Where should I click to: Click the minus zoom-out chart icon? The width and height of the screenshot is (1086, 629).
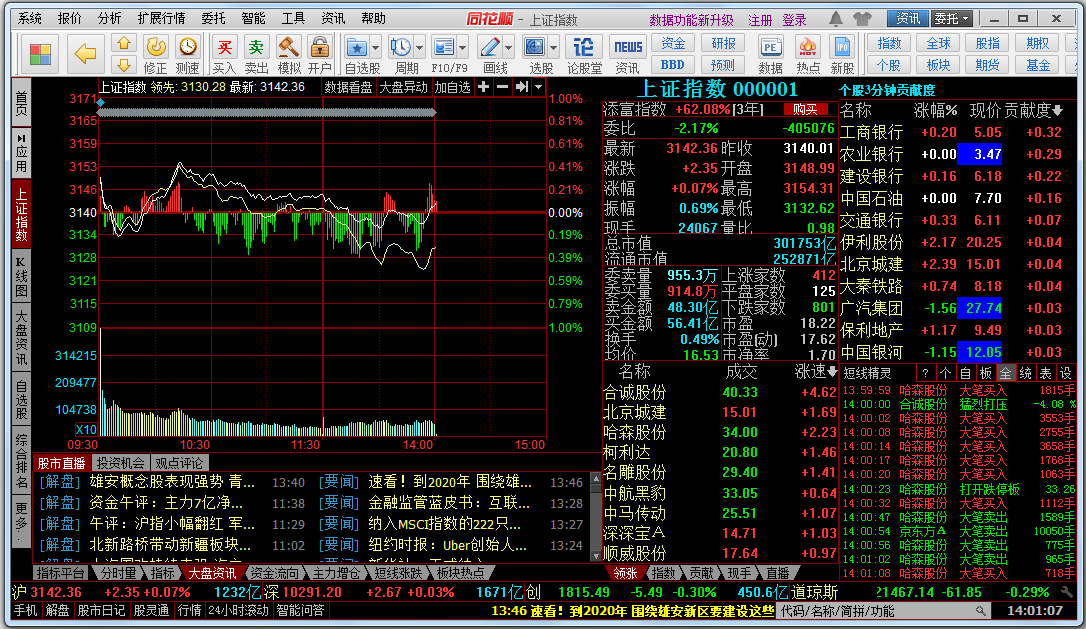coord(503,87)
